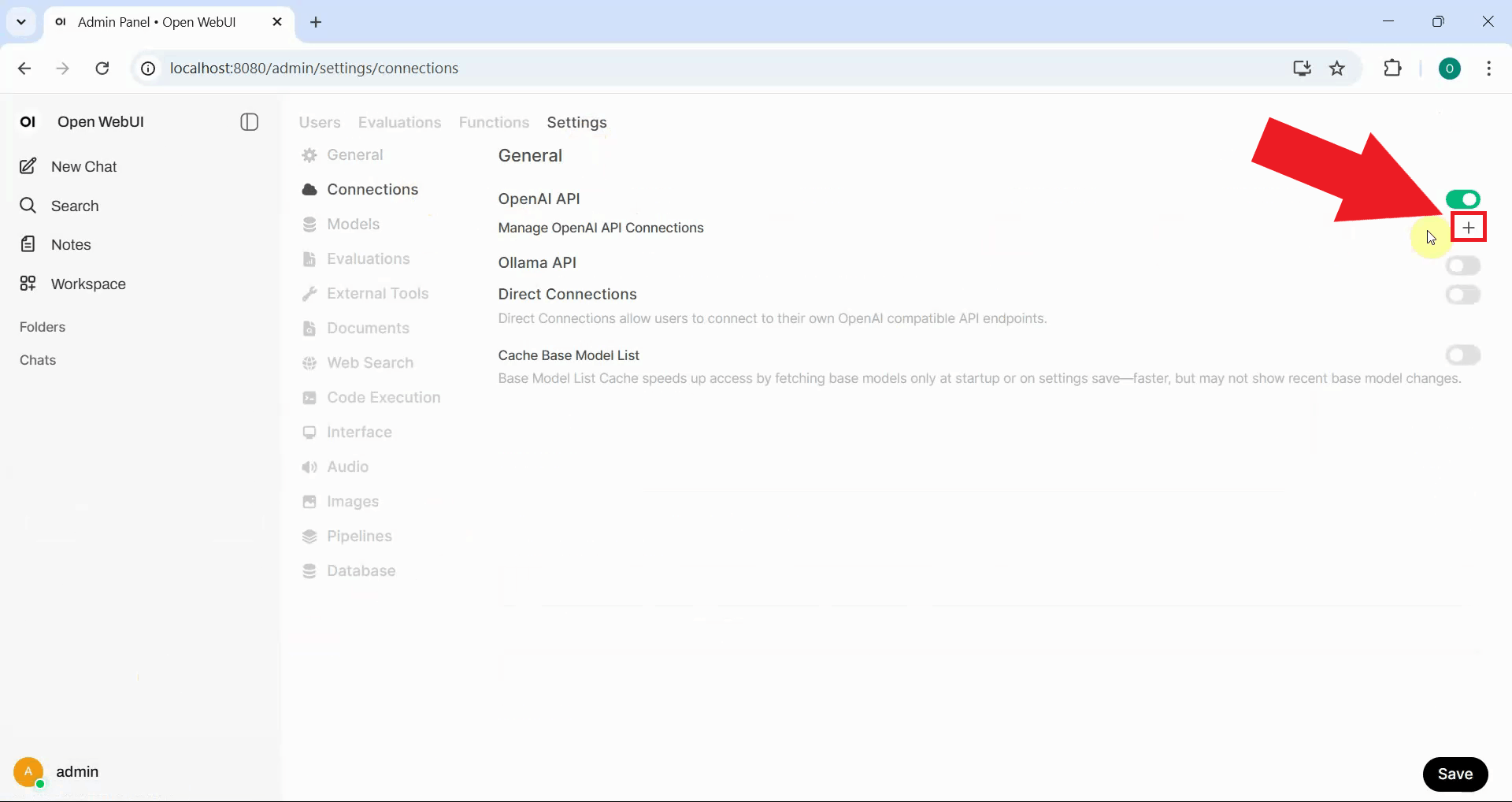Click the browser address bar
This screenshot has height=802, width=1512.
(709, 69)
